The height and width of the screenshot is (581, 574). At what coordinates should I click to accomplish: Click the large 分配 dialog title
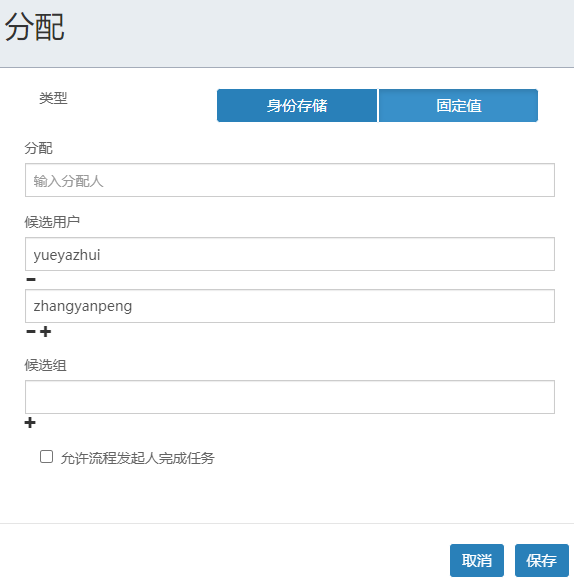[x=35, y=27]
